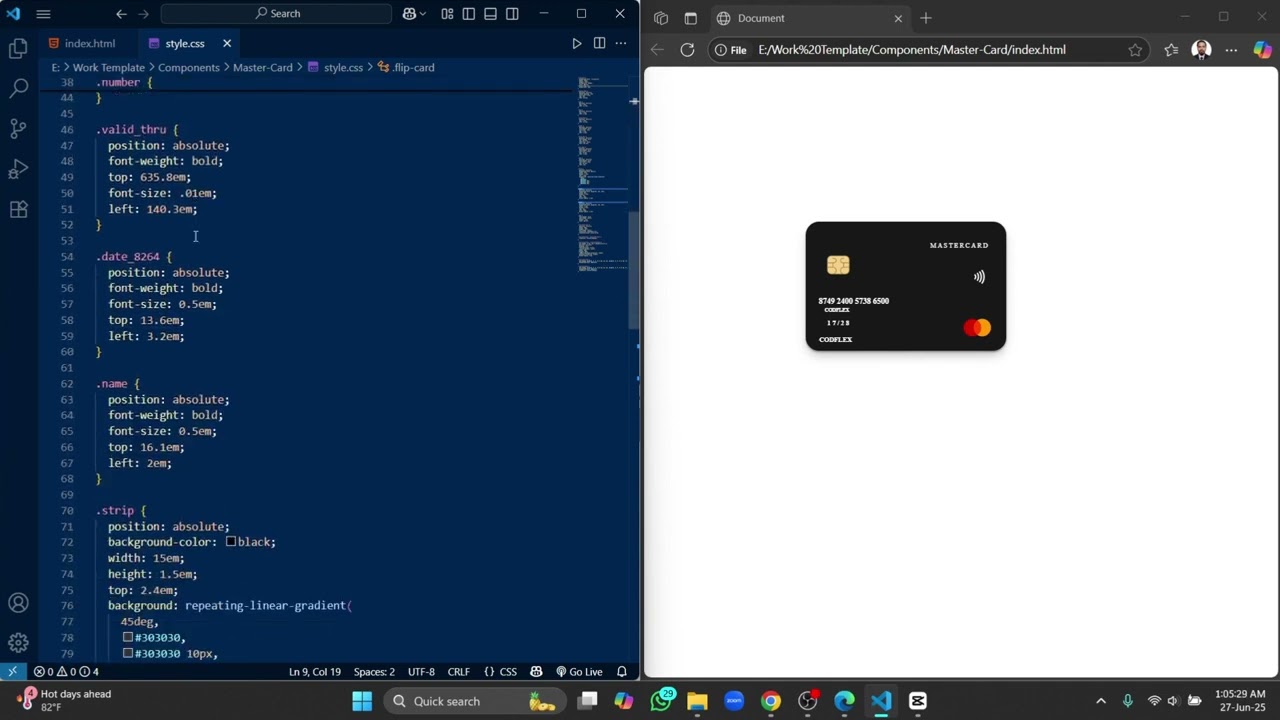Open Work Template in the breadcrumb

108,67
